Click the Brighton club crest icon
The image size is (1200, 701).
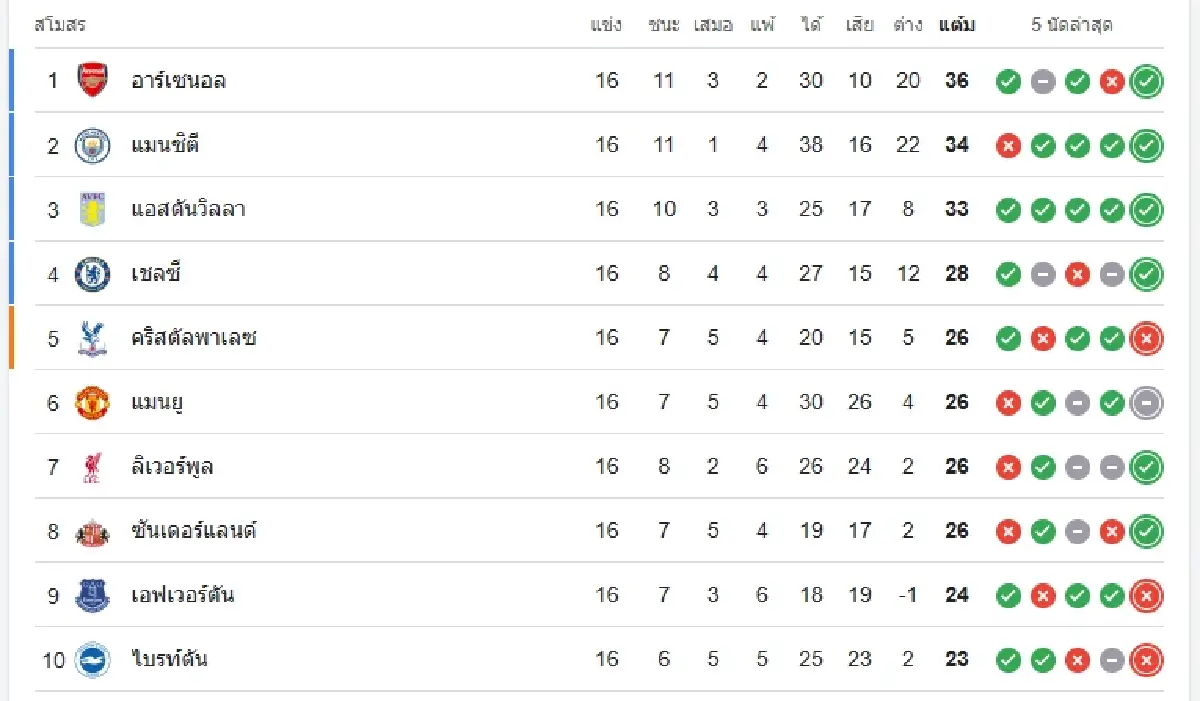tap(92, 659)
